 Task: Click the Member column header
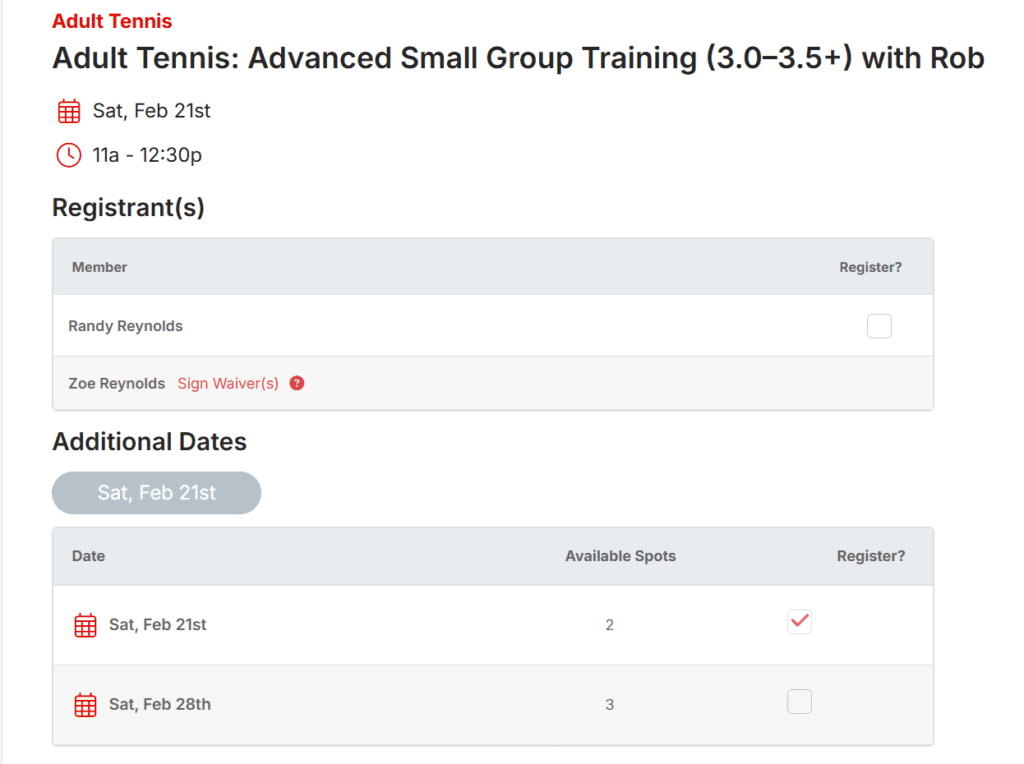click(99, 267)
